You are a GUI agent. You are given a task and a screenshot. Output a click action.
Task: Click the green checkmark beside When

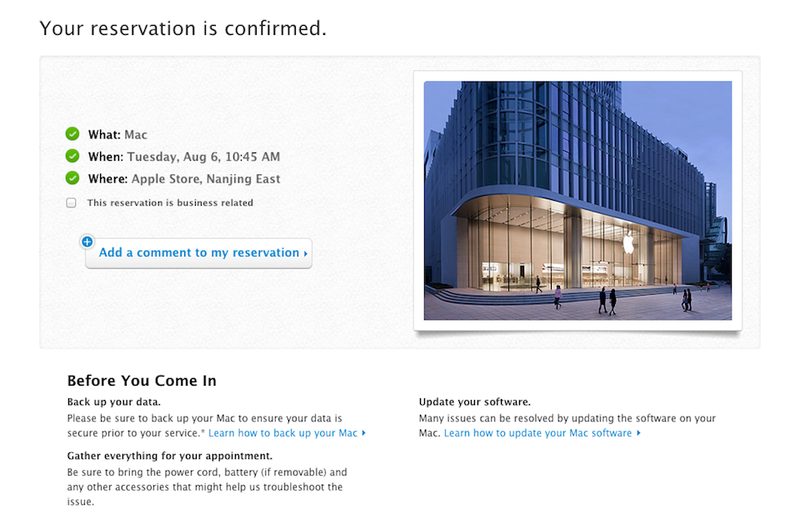tap(72, 156)
